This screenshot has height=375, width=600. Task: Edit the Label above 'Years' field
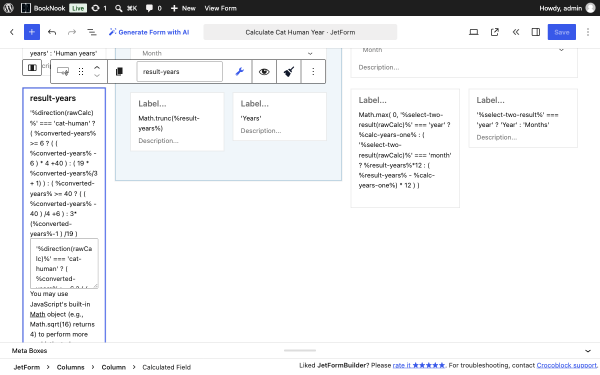254,104
